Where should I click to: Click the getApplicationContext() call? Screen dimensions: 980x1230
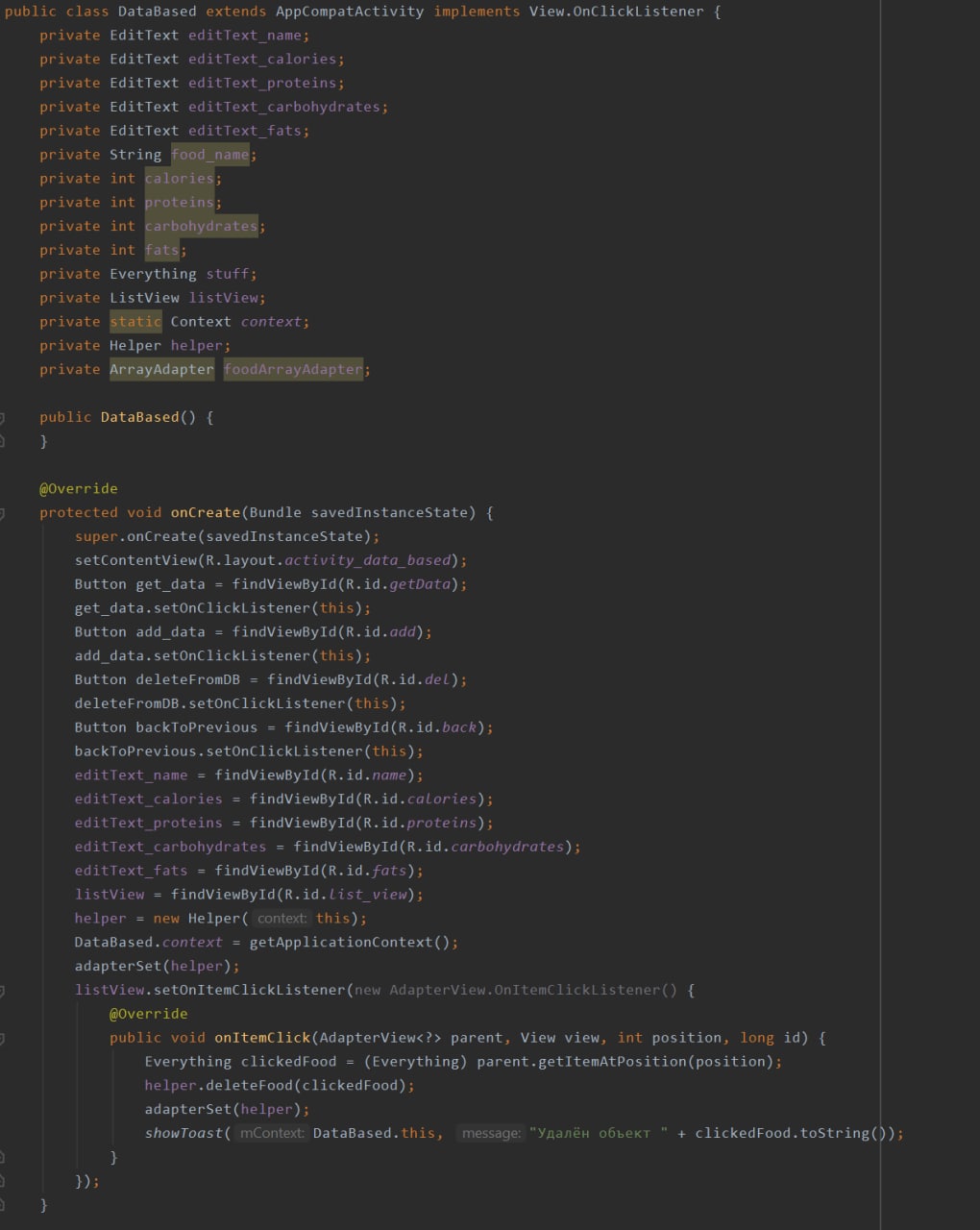point(350,943)
